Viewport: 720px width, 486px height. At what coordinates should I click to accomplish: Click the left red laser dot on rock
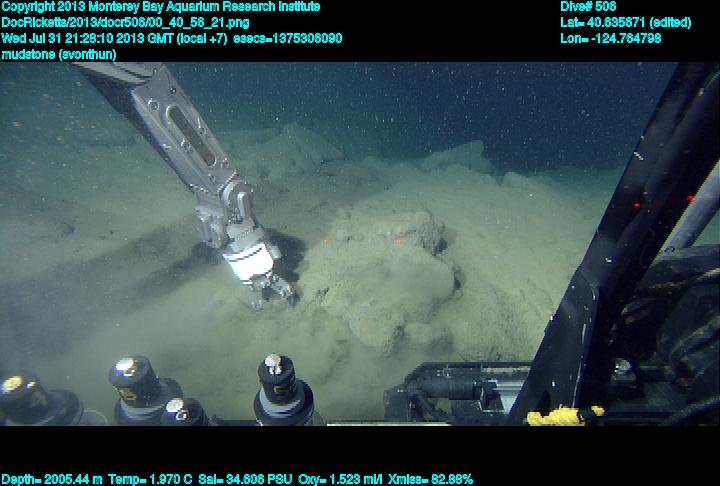[x=327, y=243]
